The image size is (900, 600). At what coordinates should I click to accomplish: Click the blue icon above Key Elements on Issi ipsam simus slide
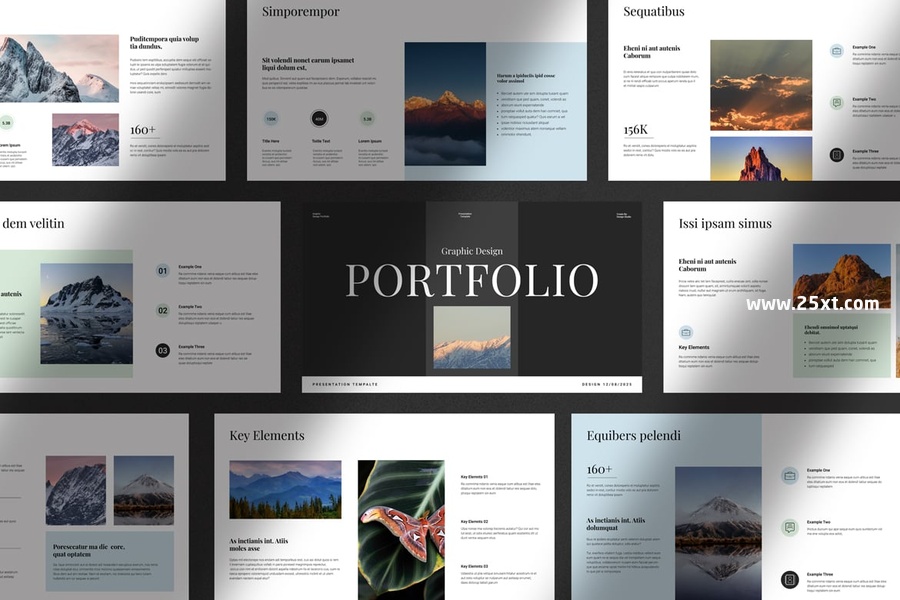pos(685,332)
